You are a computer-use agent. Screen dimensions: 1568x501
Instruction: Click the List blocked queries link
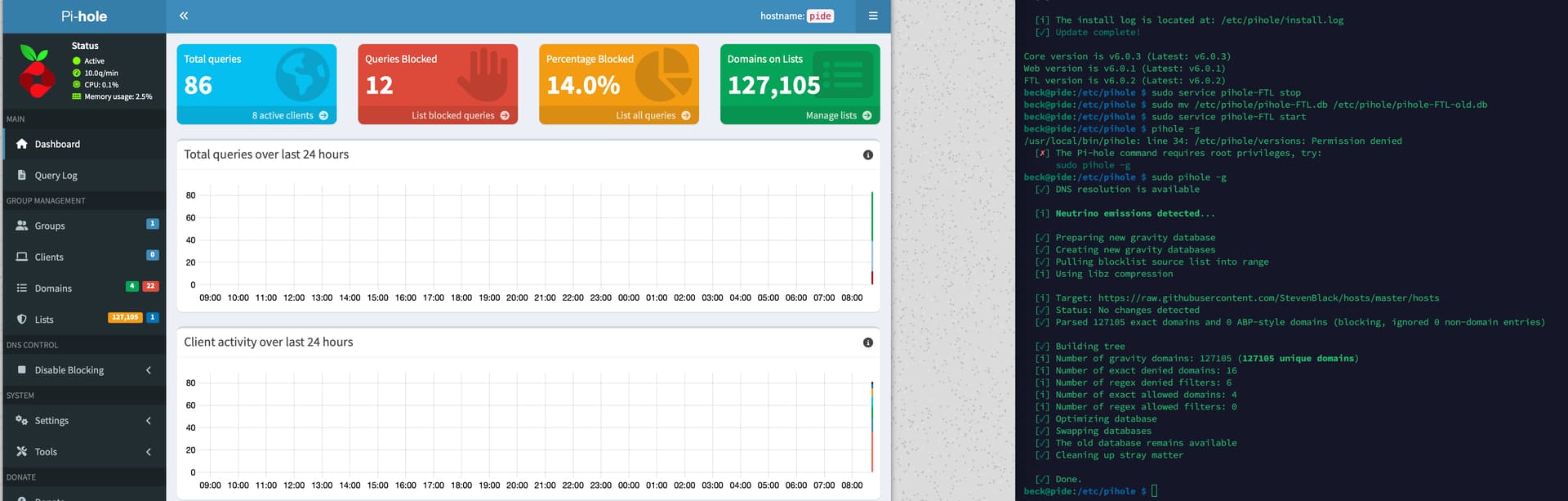point(438,115)
